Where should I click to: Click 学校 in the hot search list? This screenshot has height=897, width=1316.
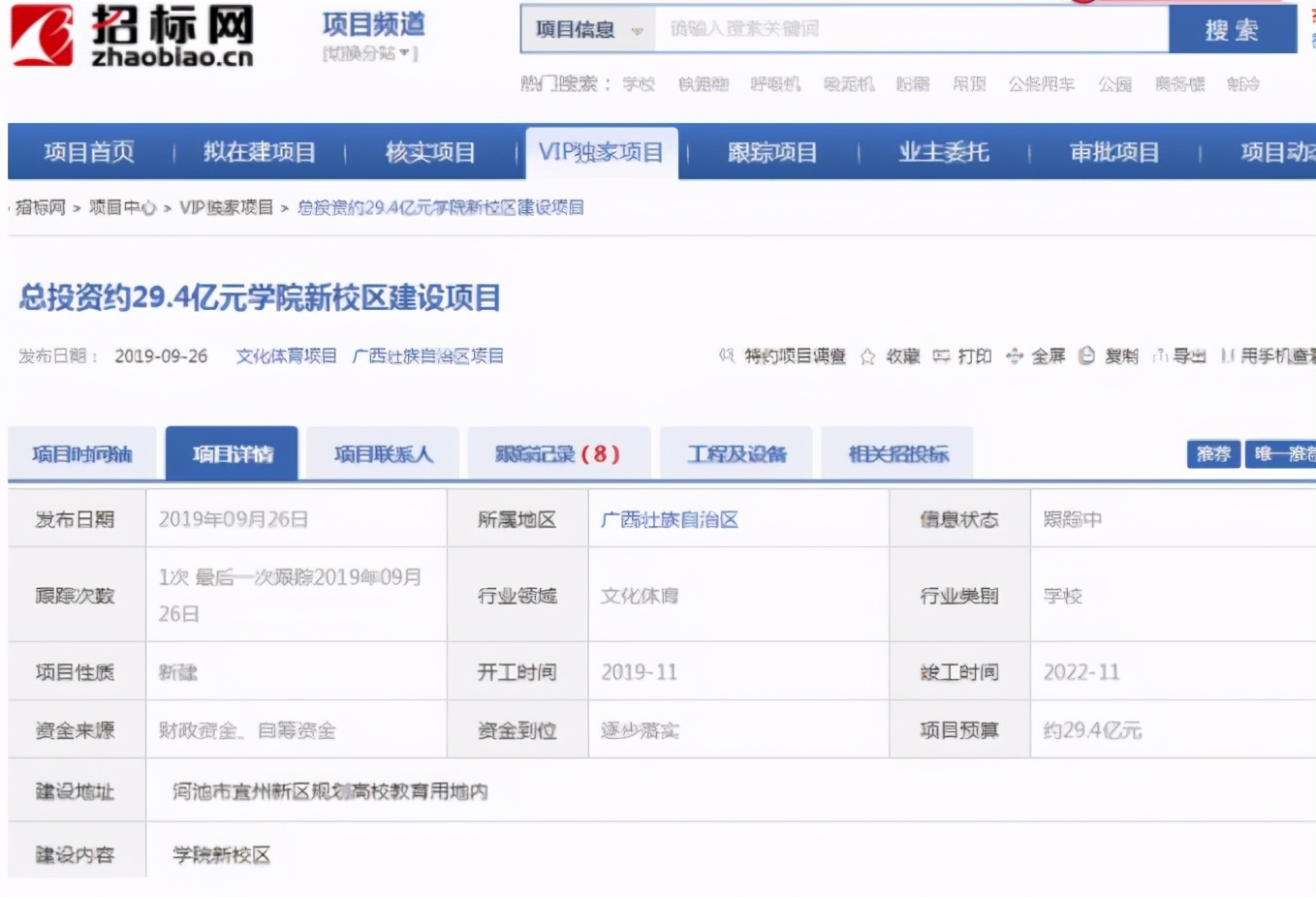641,84
